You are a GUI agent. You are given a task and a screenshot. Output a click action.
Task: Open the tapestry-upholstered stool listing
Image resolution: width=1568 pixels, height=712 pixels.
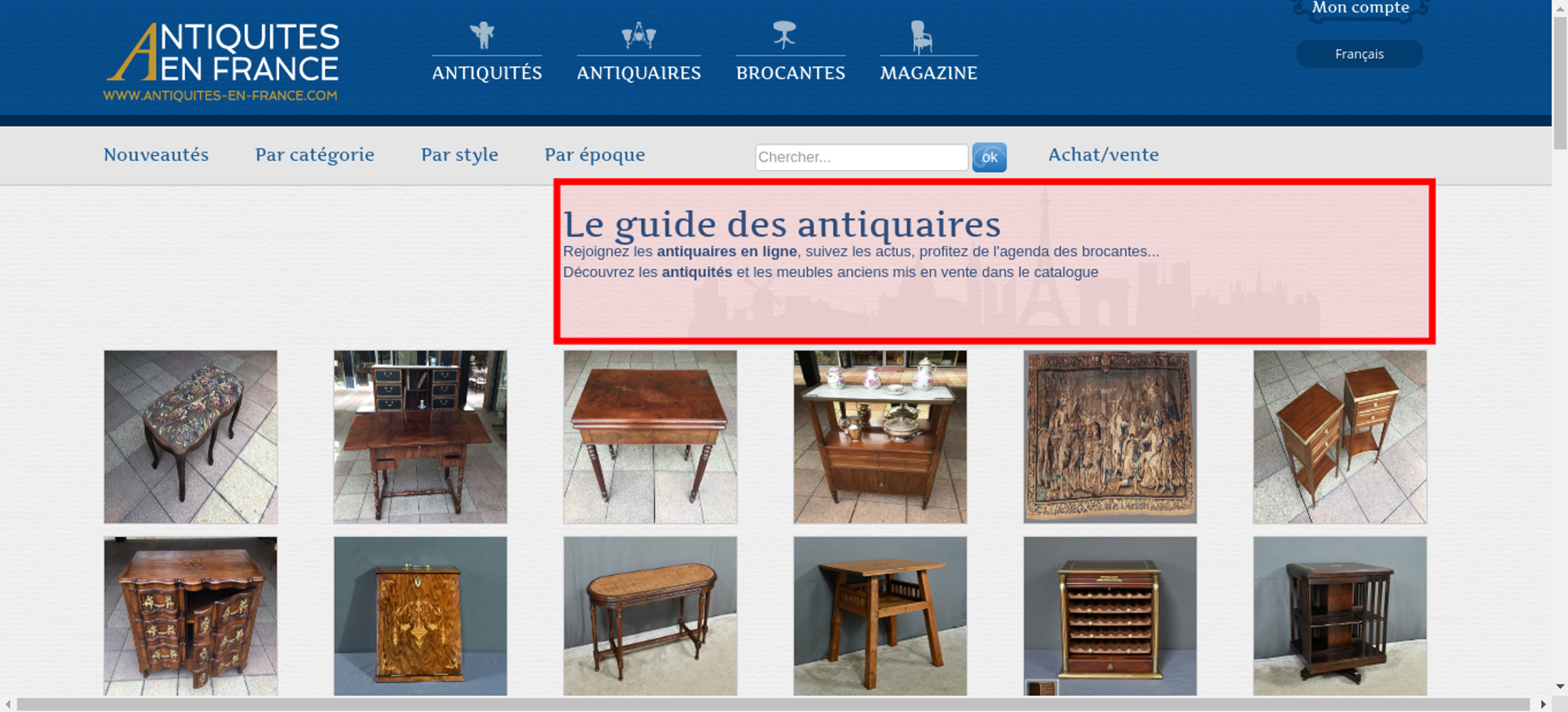click(191, 437)
